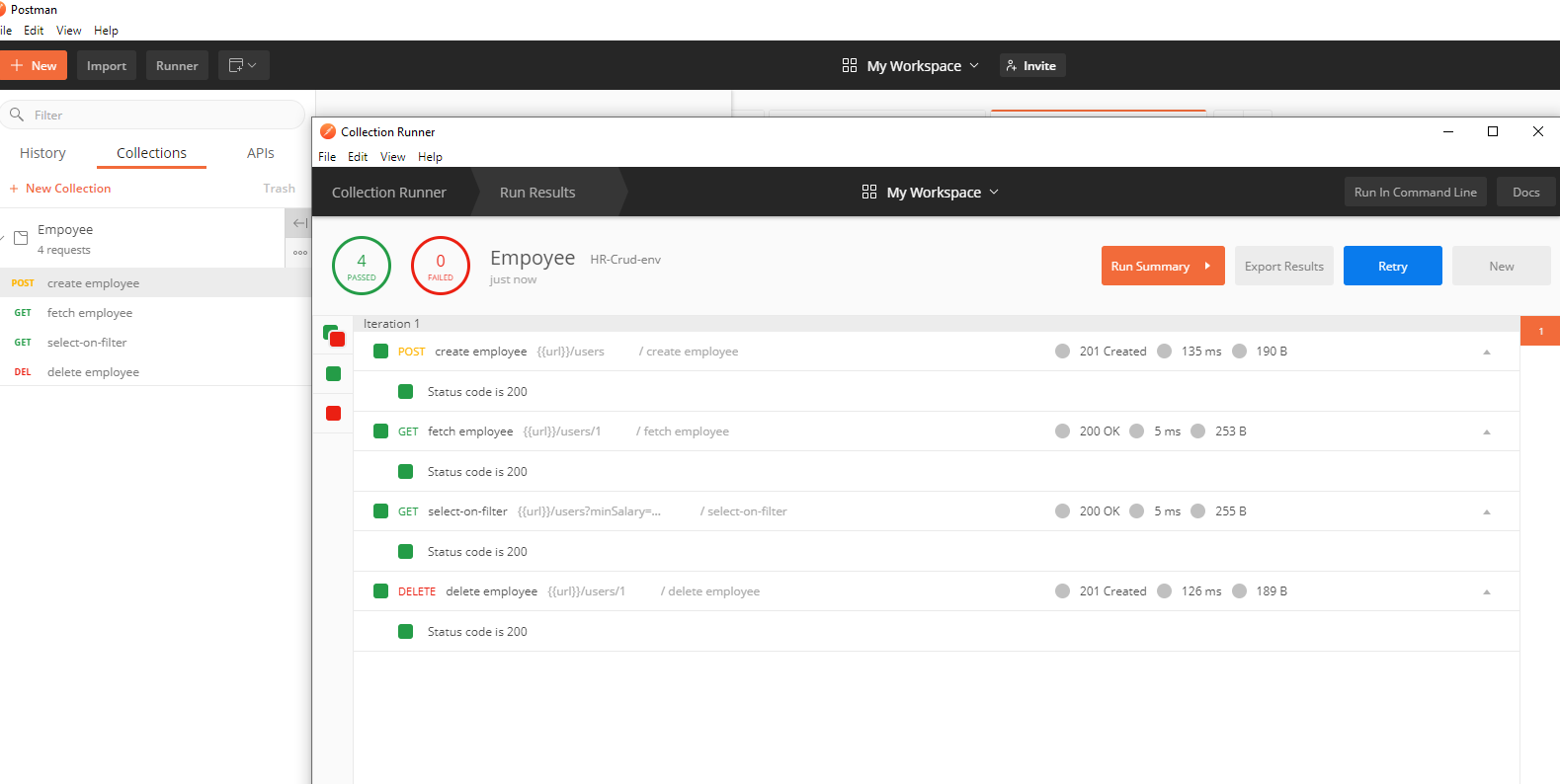Open the three-dots menu for Empoyee collection

tap(299, 253)
